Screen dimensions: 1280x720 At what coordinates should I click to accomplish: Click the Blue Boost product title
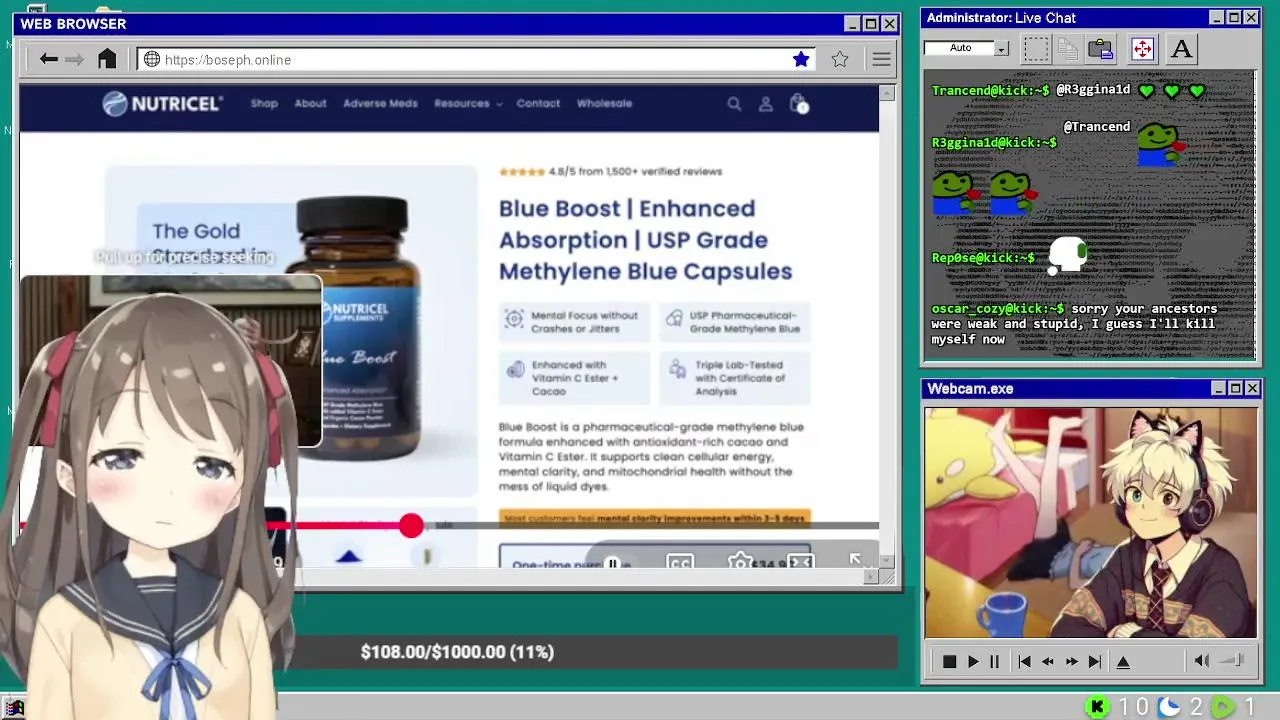(645, 240)
